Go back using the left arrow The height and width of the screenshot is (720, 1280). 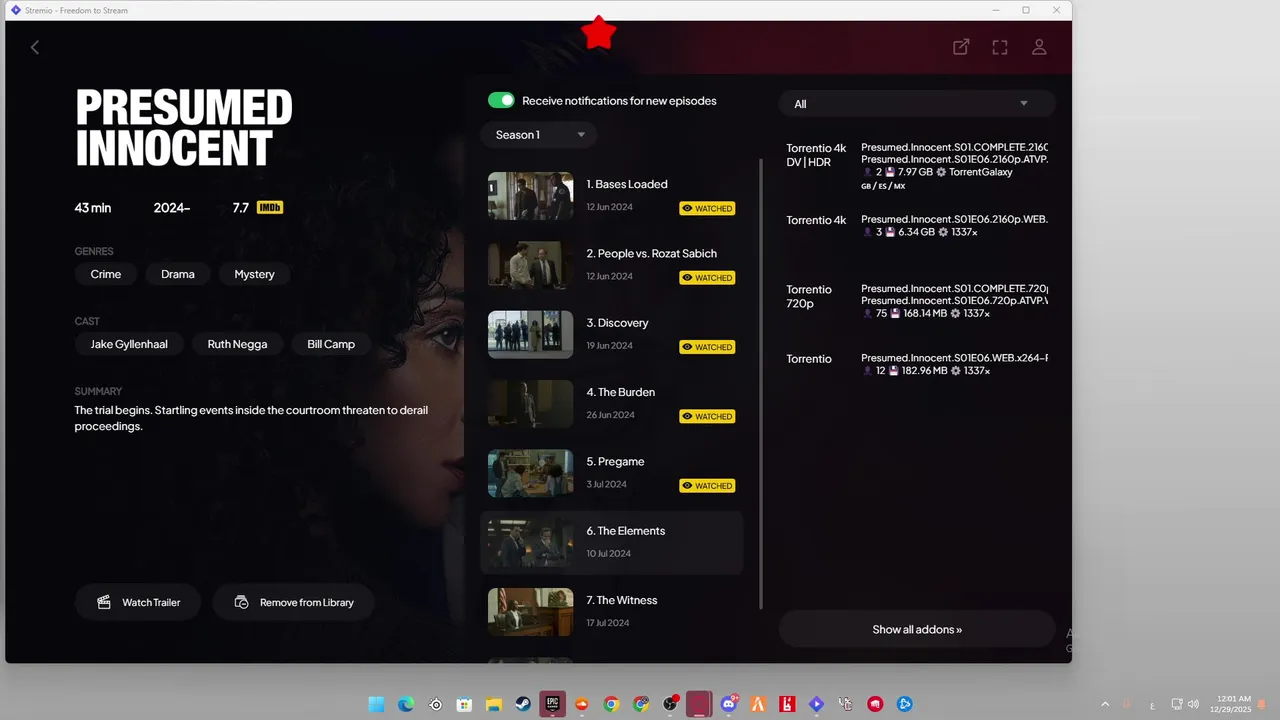pyautogui.click(x=35, y=47)
